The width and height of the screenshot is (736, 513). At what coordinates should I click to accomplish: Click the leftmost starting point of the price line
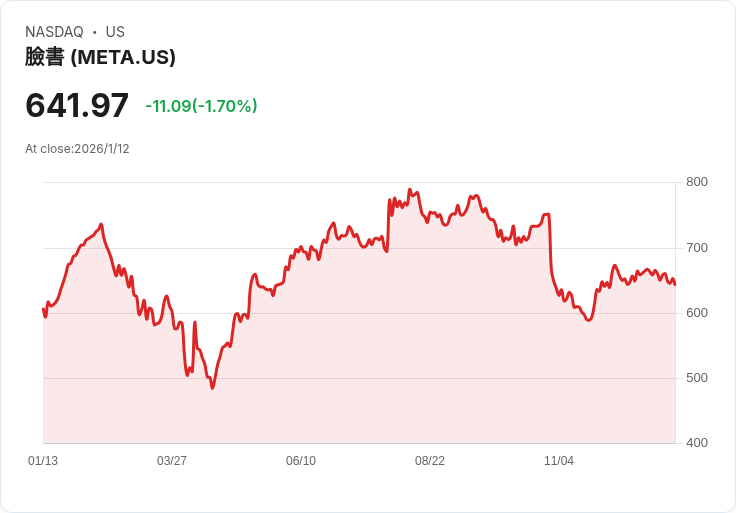click(43, 309)
